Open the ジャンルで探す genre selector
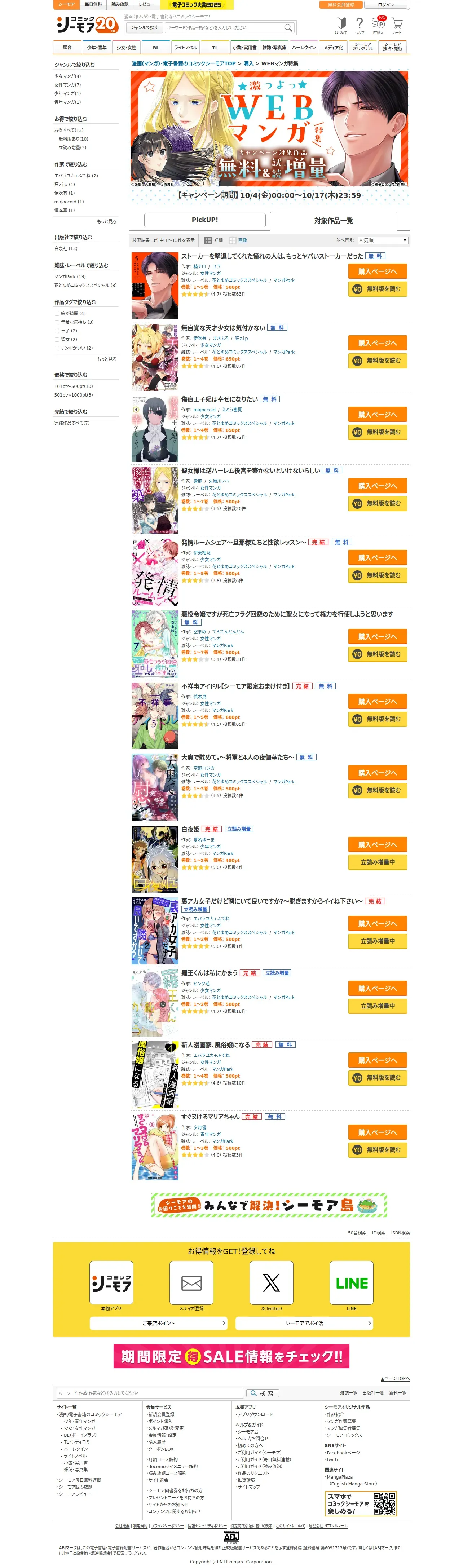Image resolution: width=463 pixels, height=1568 pixels. click(144, 27)
